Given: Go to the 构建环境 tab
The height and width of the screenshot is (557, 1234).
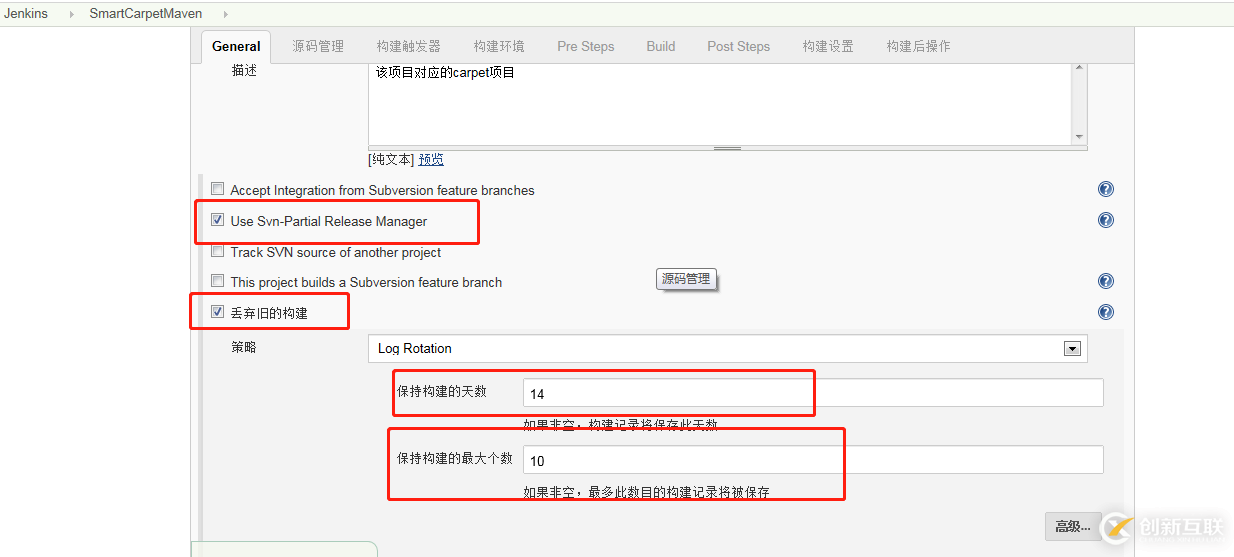Looking at the screenshot, I should (499, 46).
